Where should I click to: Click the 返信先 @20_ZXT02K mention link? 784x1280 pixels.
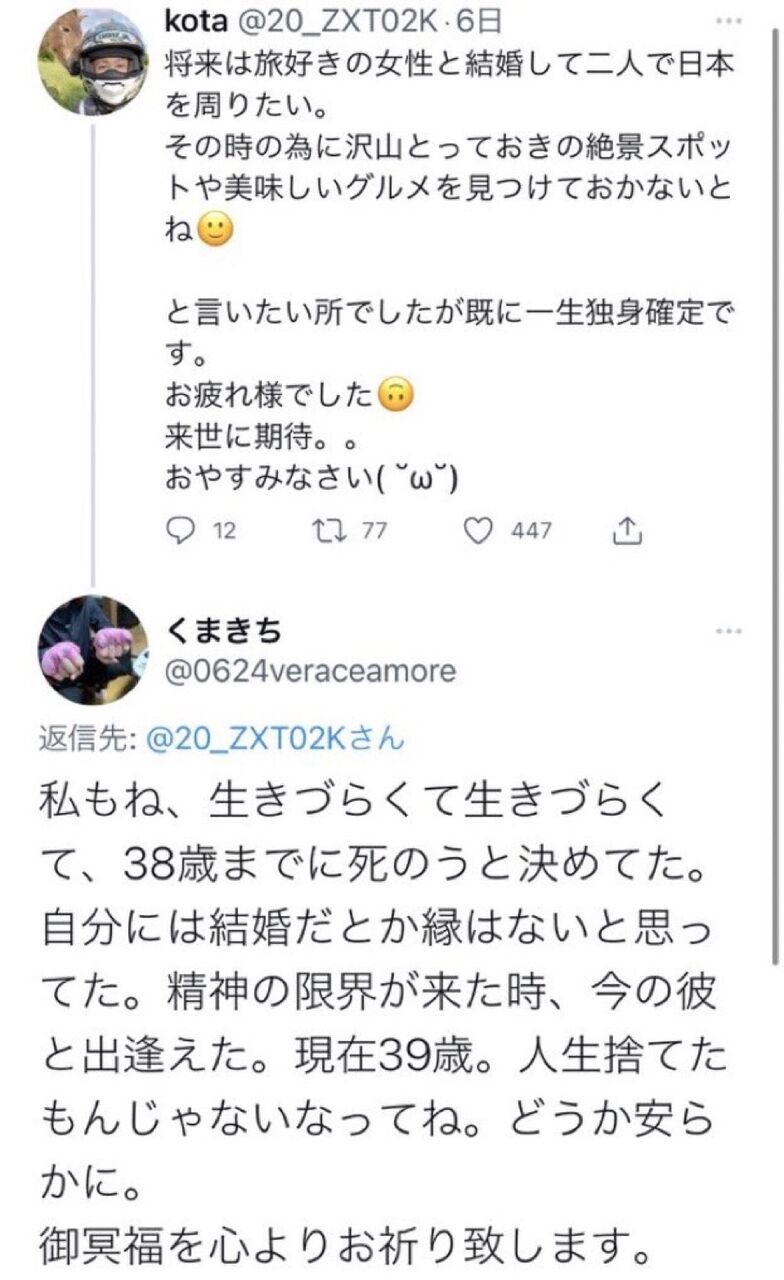[274, 741]
